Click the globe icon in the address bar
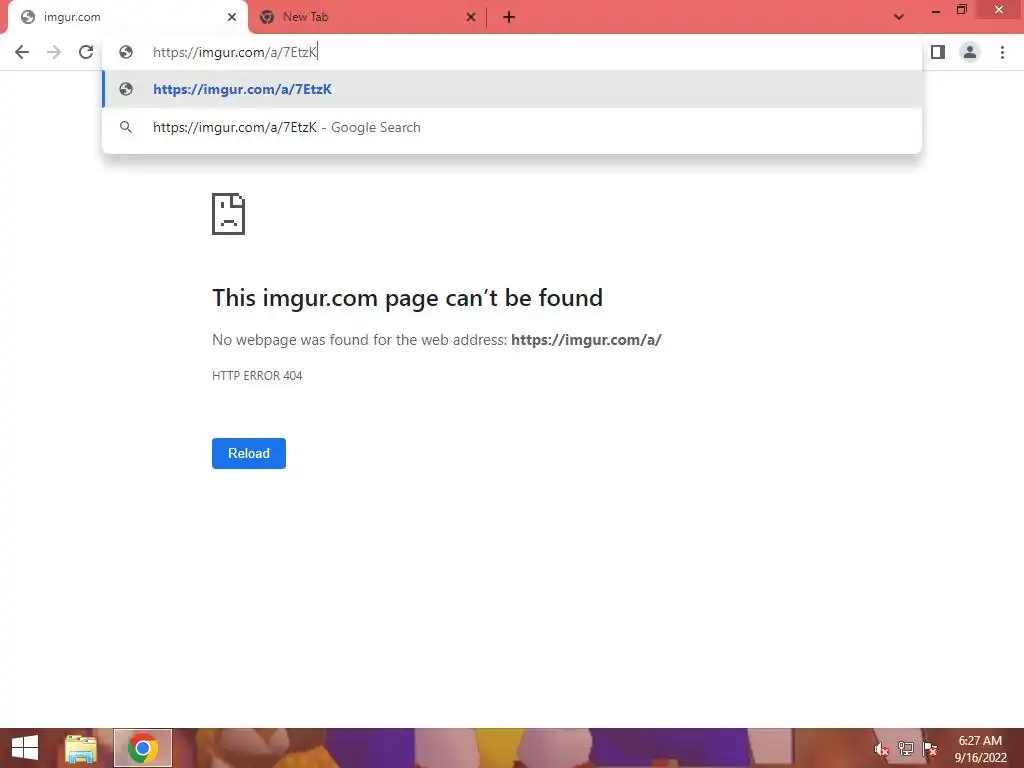Screen dimensions: 1024x768 coord(126,52)
